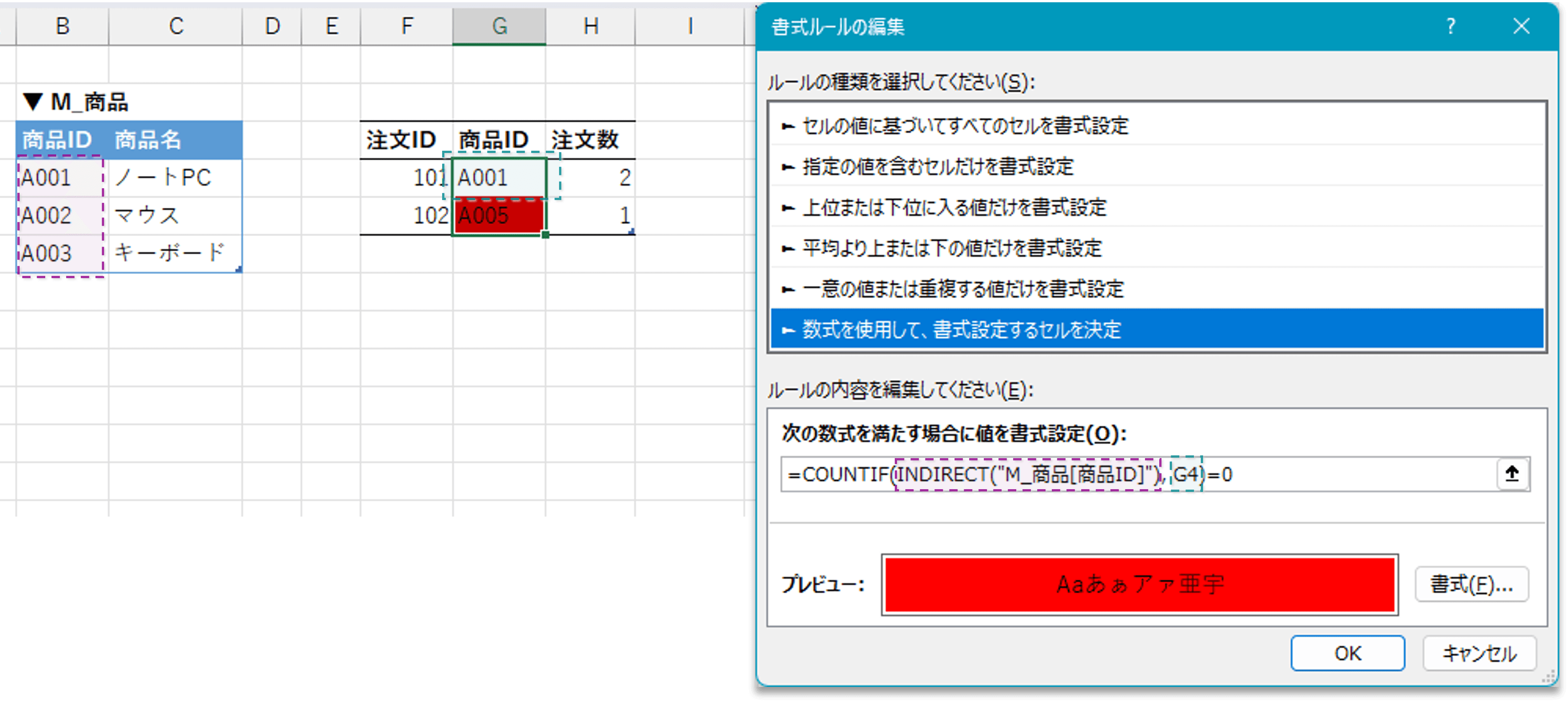Click the 注文ID header cell
Image resolution: width=1568 pixels, height=702 pixels.
400,139
